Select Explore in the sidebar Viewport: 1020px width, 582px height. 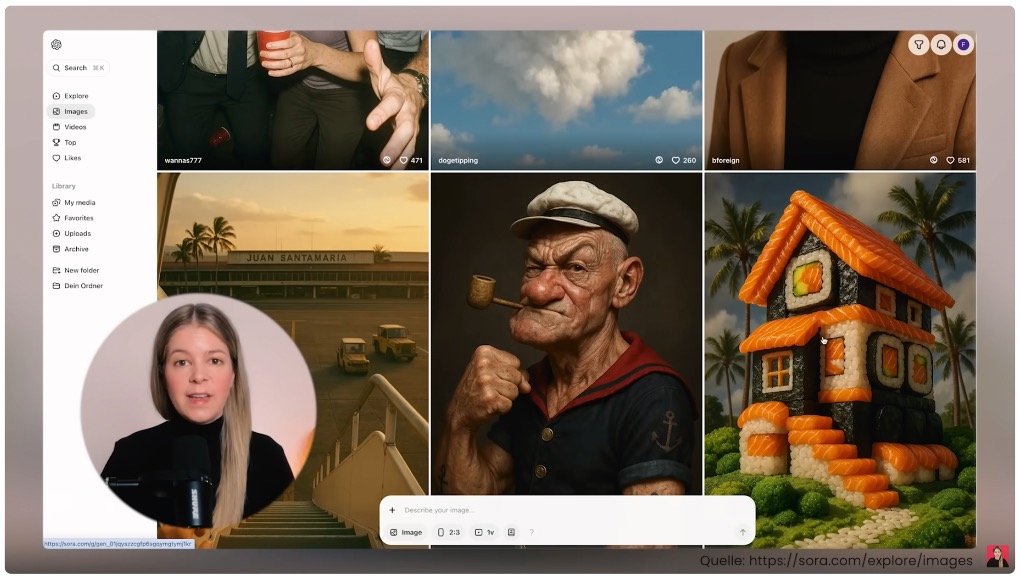(76, 96)
